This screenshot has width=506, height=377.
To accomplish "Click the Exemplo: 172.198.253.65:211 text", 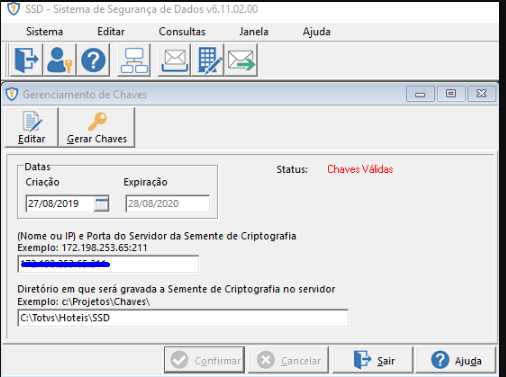I will [82, 248].
